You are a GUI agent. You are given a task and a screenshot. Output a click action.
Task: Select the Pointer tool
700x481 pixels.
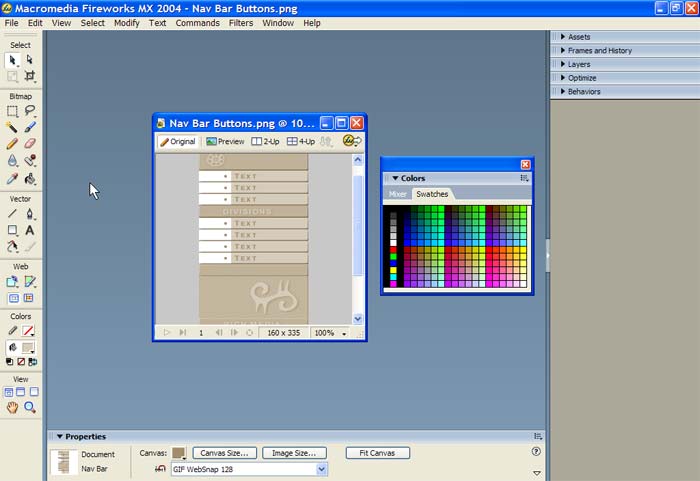click(x=12, y=60)
